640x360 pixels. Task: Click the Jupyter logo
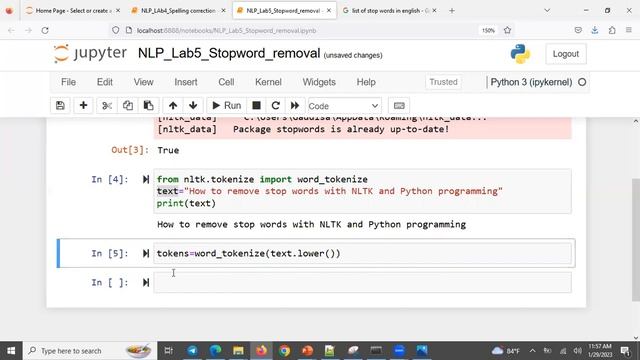pos(90,53)
